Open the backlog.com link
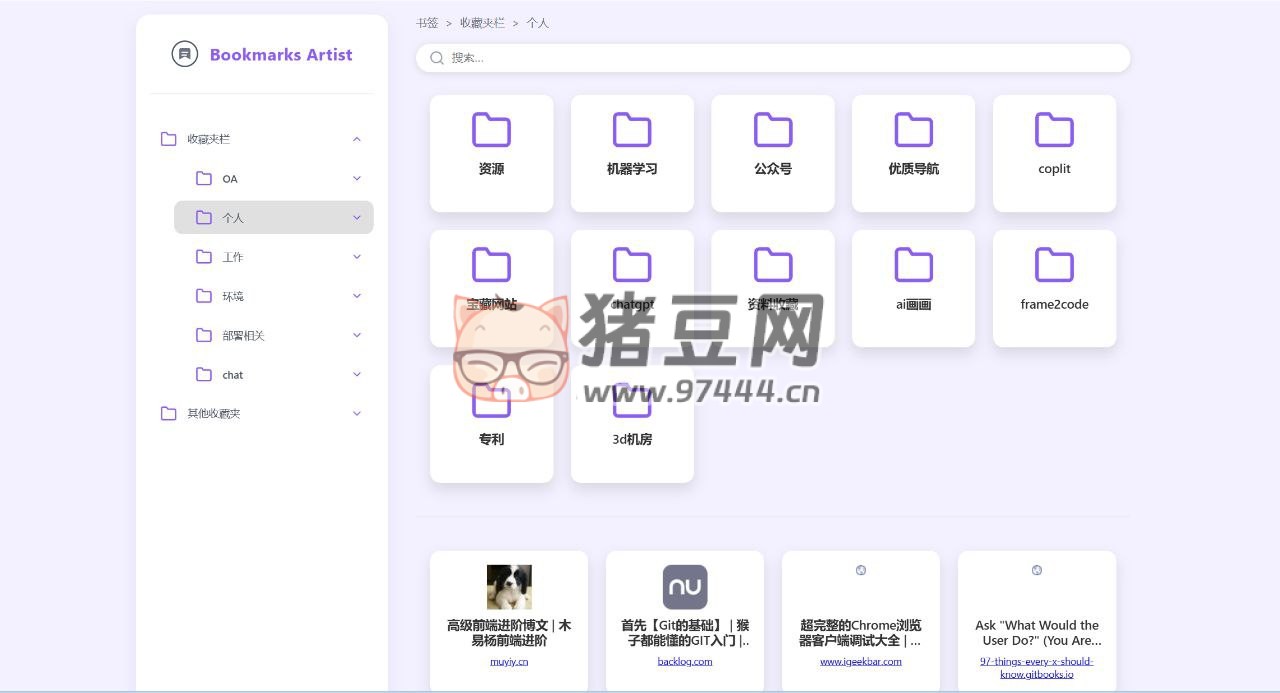This screenshot has height=693, width=1280. [685, 662]
